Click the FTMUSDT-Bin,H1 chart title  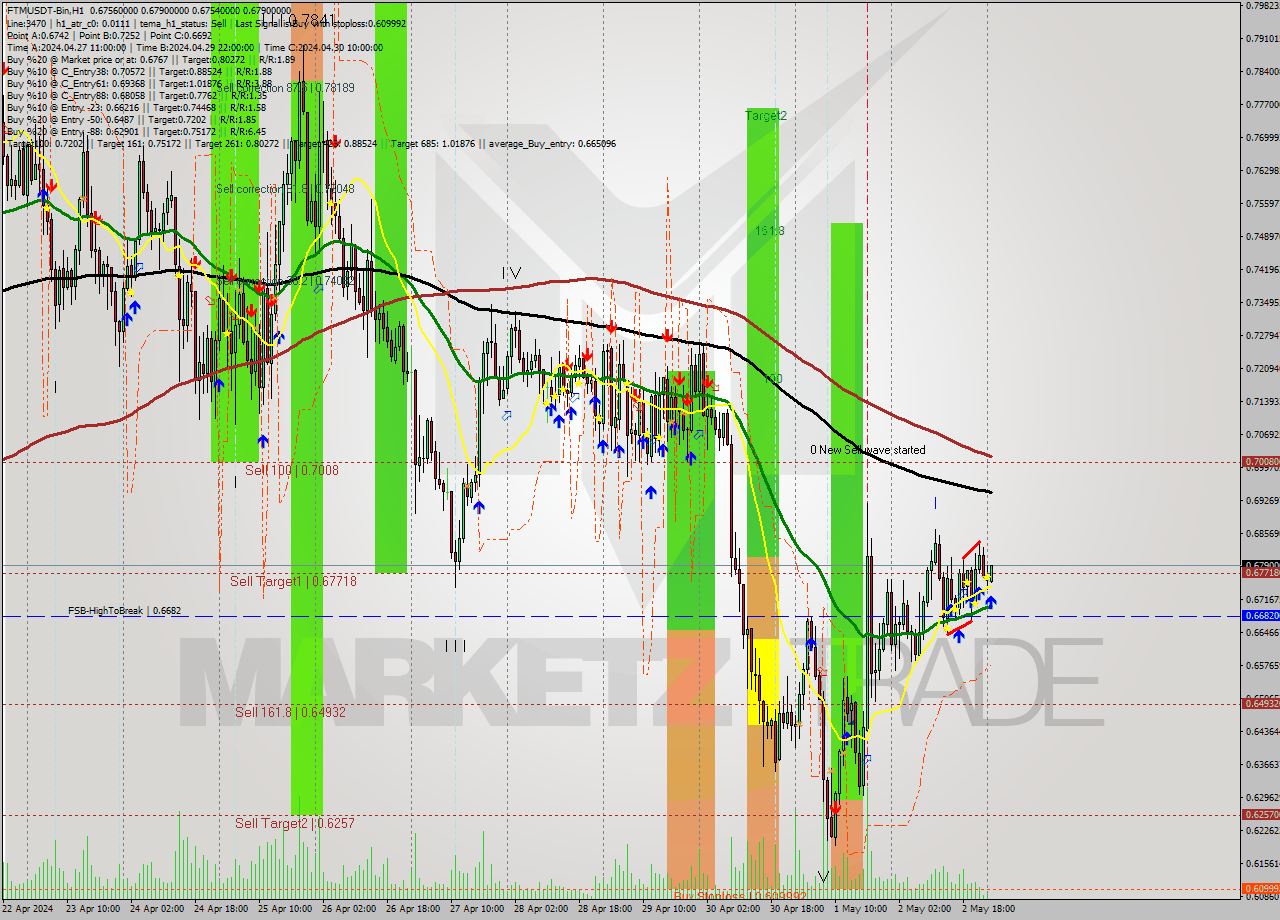[x=48, y=10]
